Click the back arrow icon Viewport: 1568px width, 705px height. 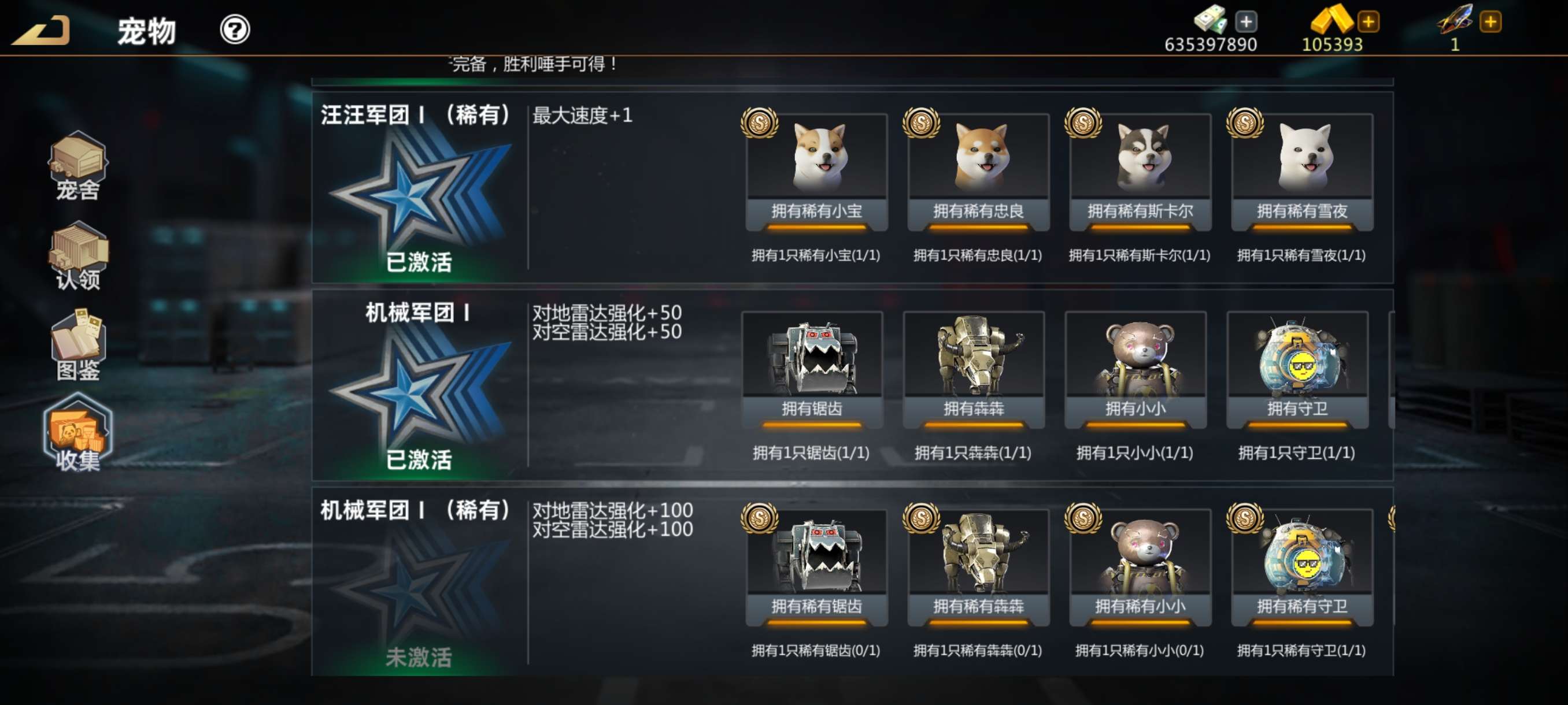pyautogui.click(x=41, y=30)
